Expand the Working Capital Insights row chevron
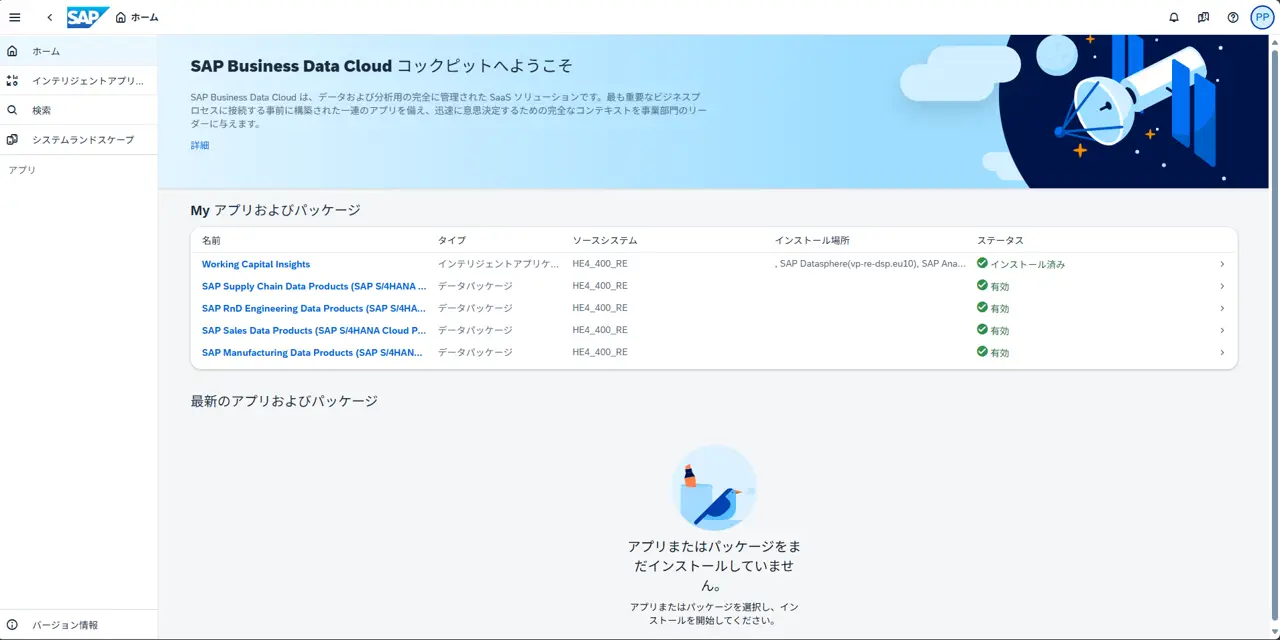The height and width of the screenshot is (640, 1280). (x=1222, y=265)
